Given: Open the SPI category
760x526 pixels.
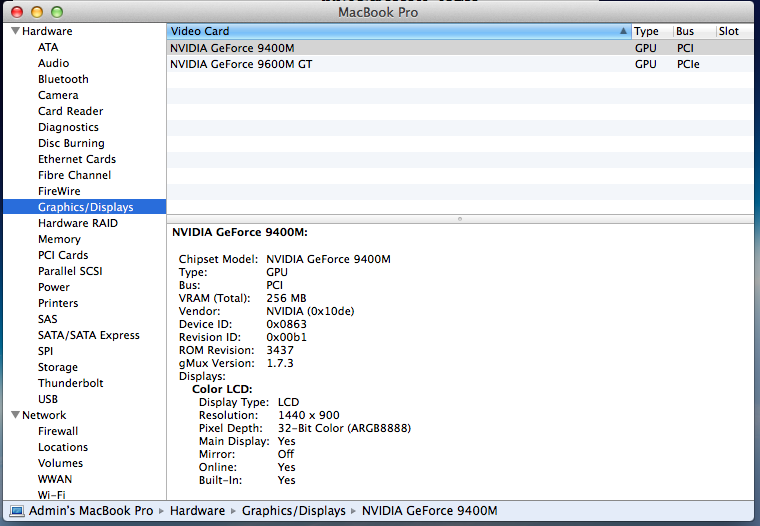Looking at the screenshot, I should coord(46,351).
